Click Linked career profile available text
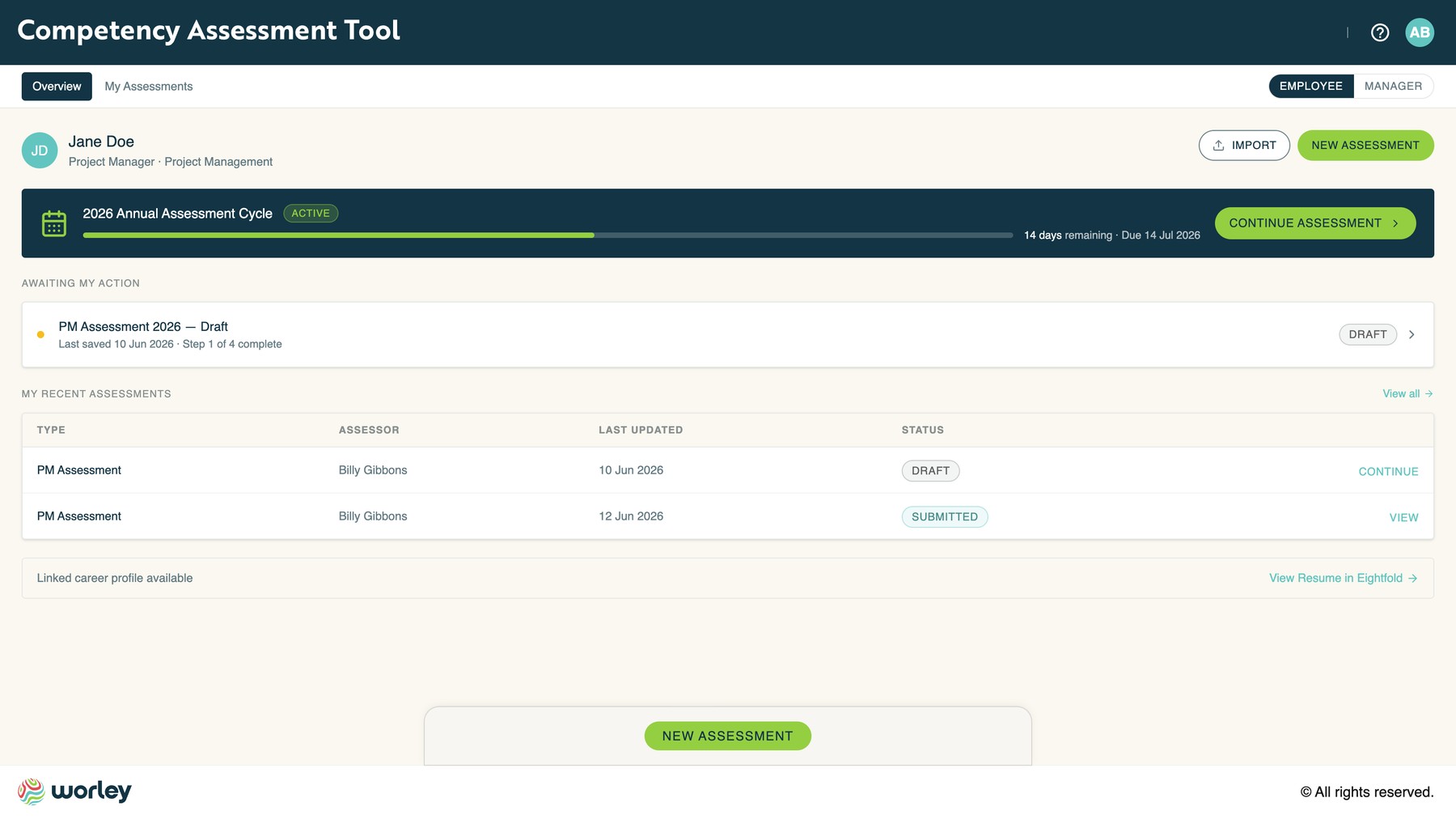Image resolution: width=1456 pixels, height=819 pixels. (x=115, y=579)
